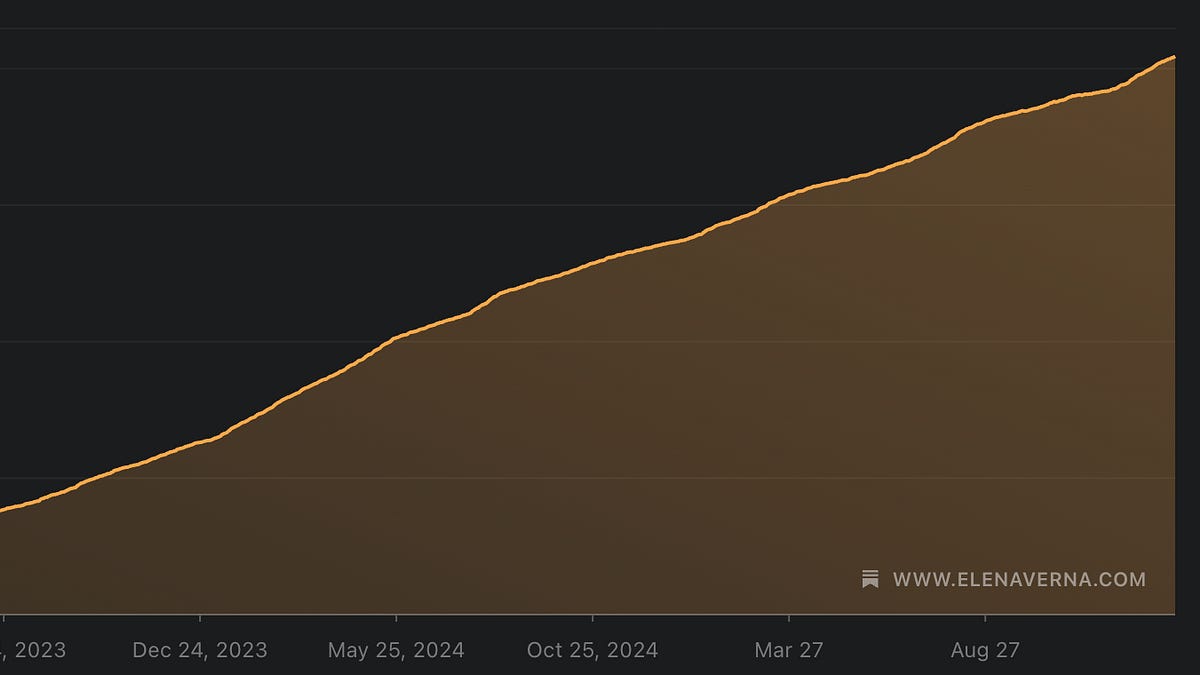Image resolution: width=1200 pixels, height=675 pixels.
Task: Select the May 25, 2024 axis label
Action: [394, 649]
